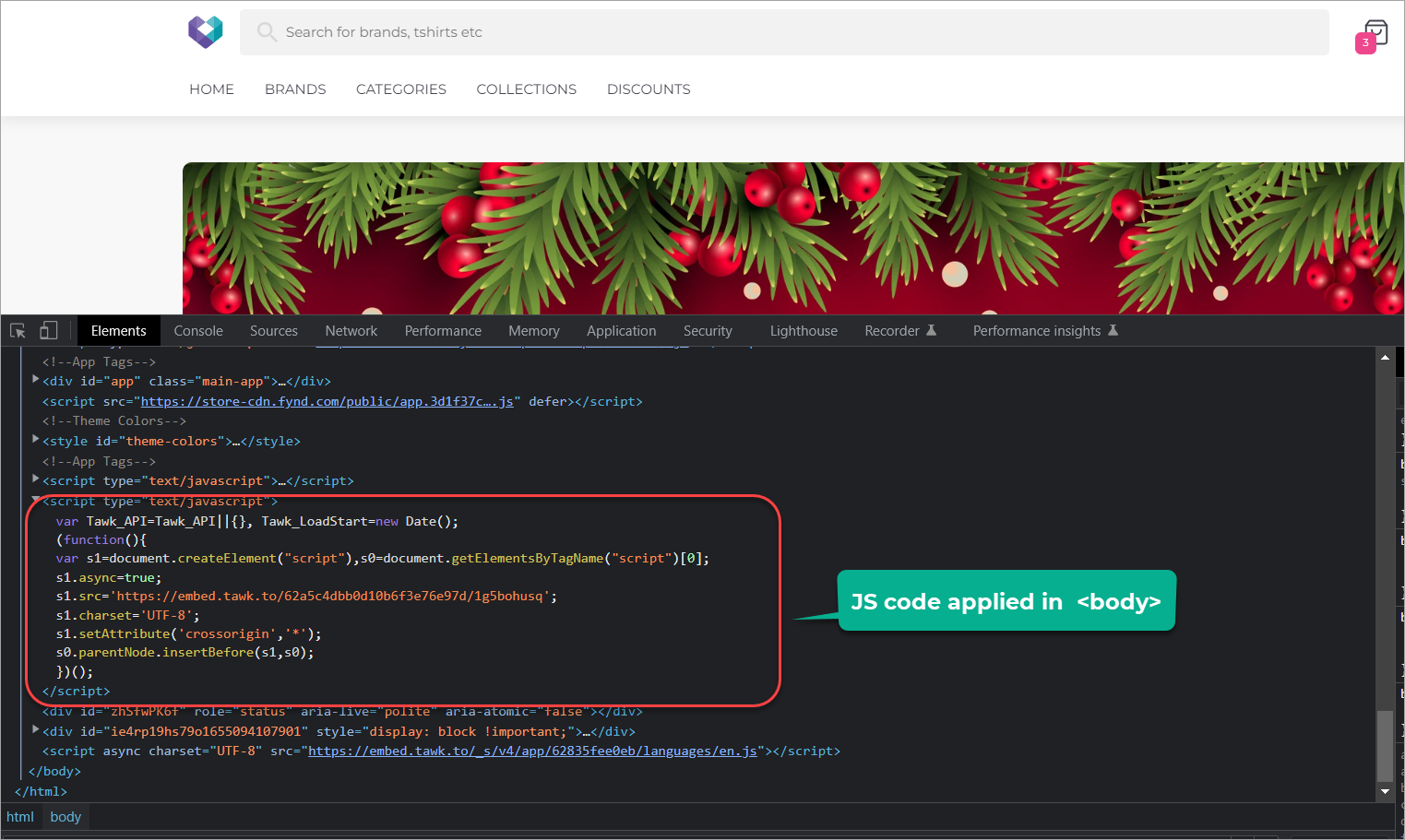Viewport: 1405px width, 840px height.
Task: Switch to the Elements tab
Action: click(x=119, y=331)
